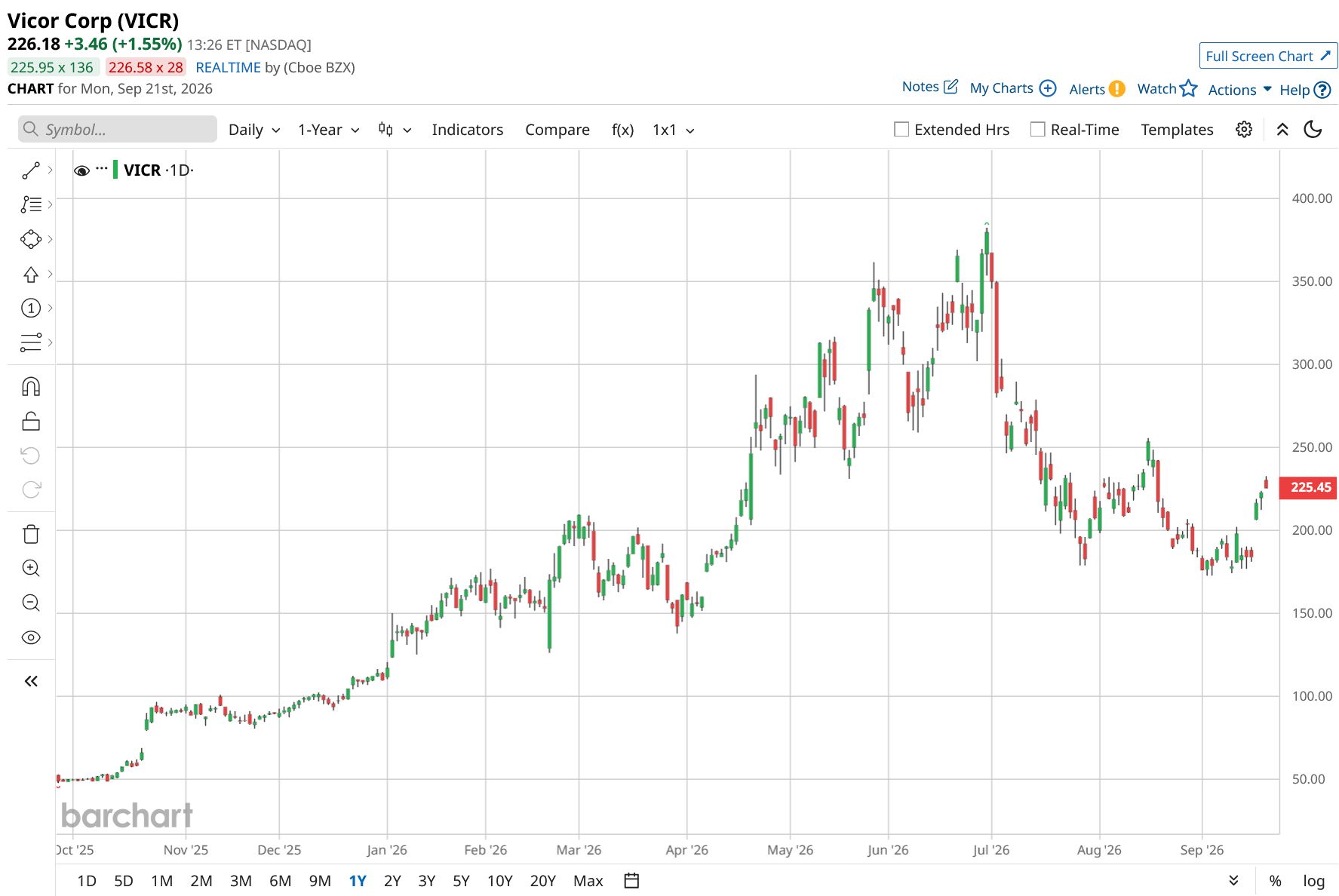This screenshot has width=1339, height=896.
Task: Collapse the drawing toolbar with double arrows
Action: click(31, 681)
